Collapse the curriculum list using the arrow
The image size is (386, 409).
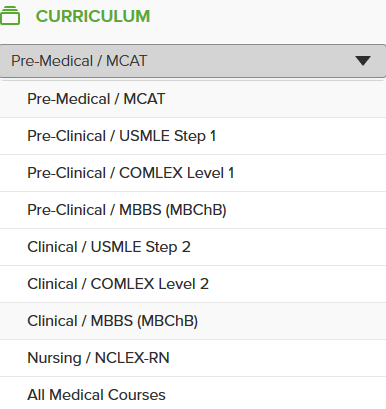(x=363, y=61)
